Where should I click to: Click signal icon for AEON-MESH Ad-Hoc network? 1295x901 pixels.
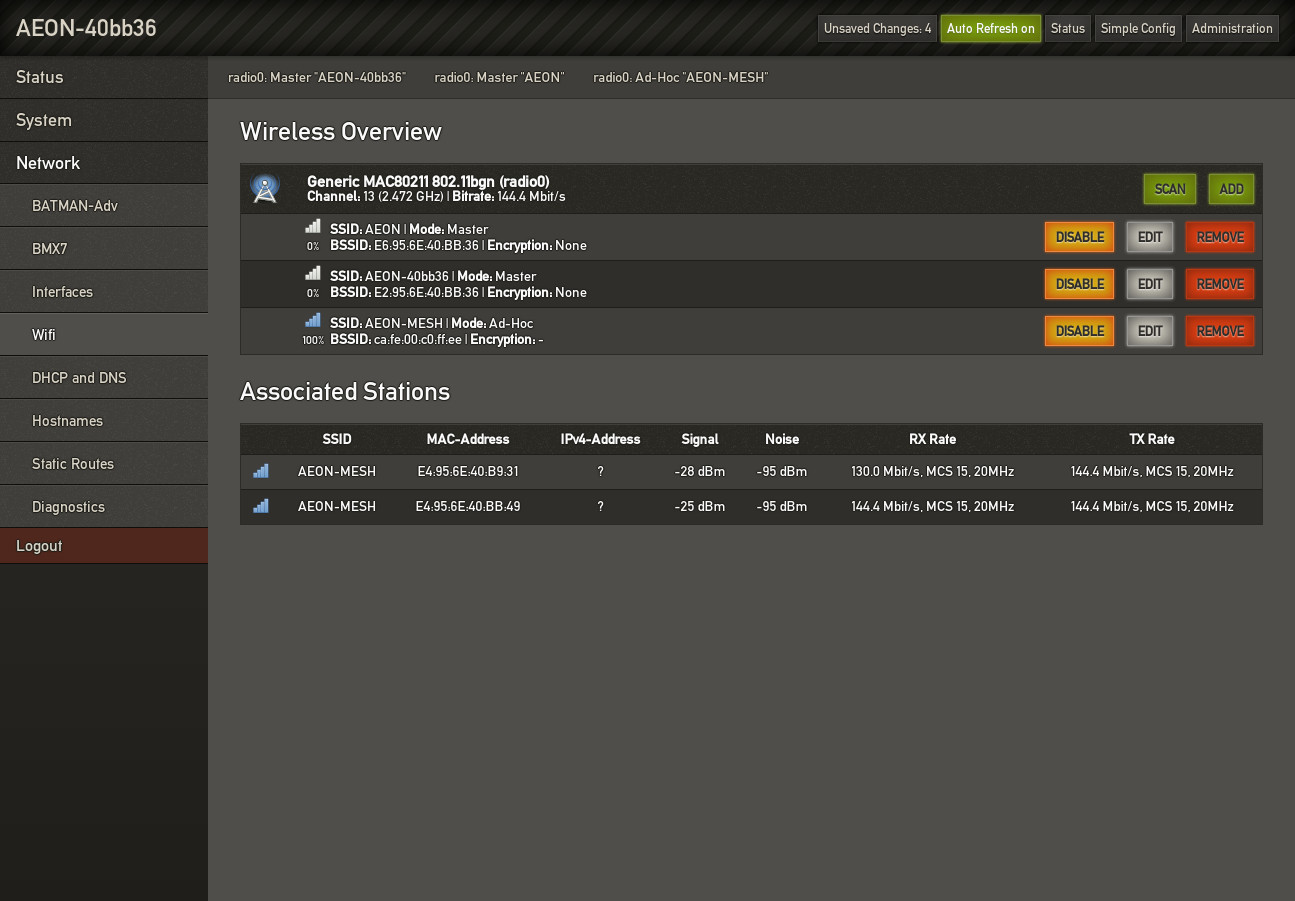[313, 321]
